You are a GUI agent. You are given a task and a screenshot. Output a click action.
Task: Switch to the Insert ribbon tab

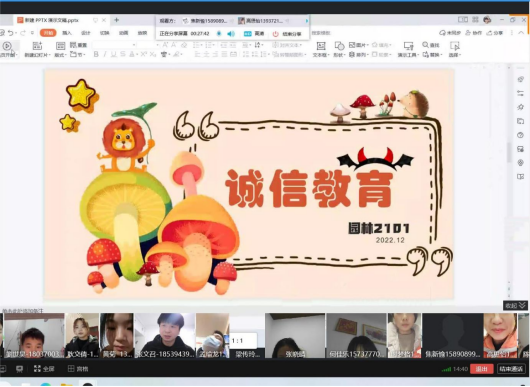tap(67, 33)
